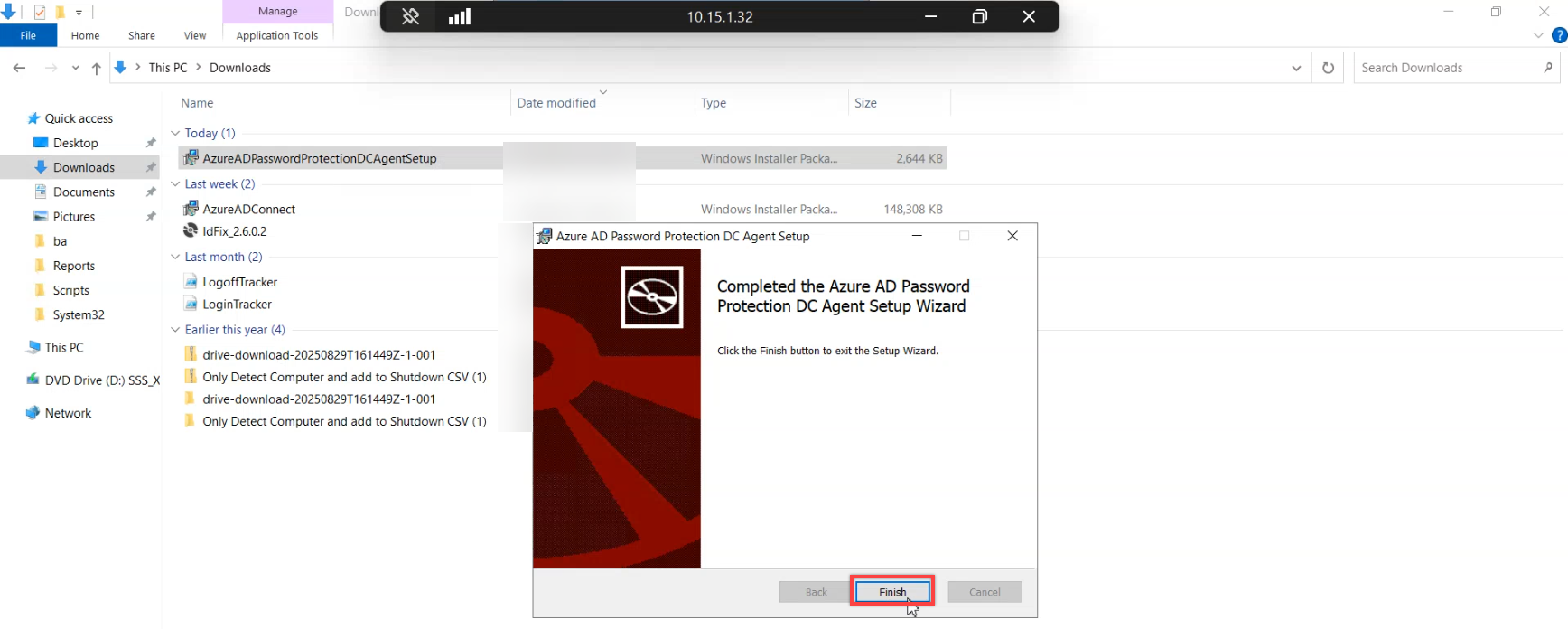The image size is (1568, 629).
Task: Click the Cancel button in setup wizard
Action: [985, 592]
